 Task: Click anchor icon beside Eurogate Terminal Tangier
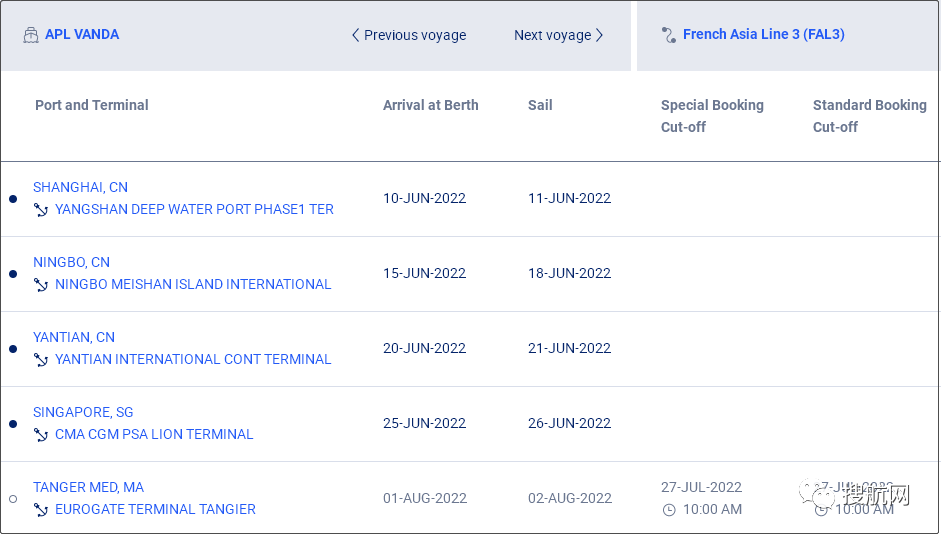pyautogui.click(x=41, y=510)
